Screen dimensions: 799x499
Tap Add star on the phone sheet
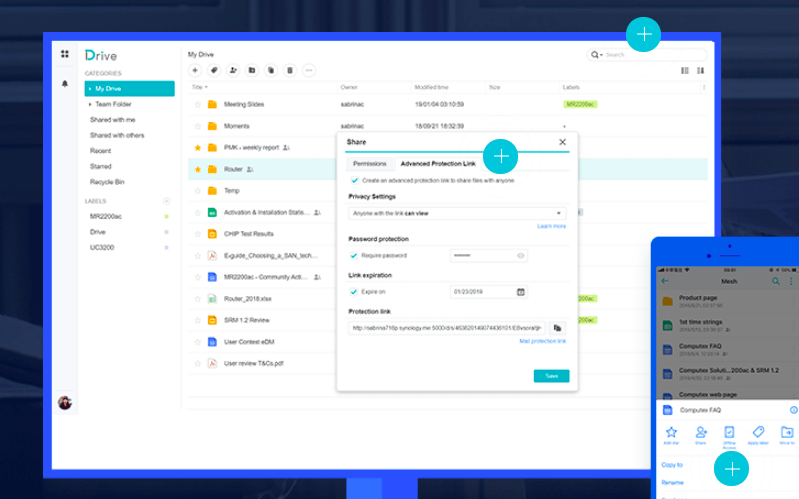[x=671, y=435]
